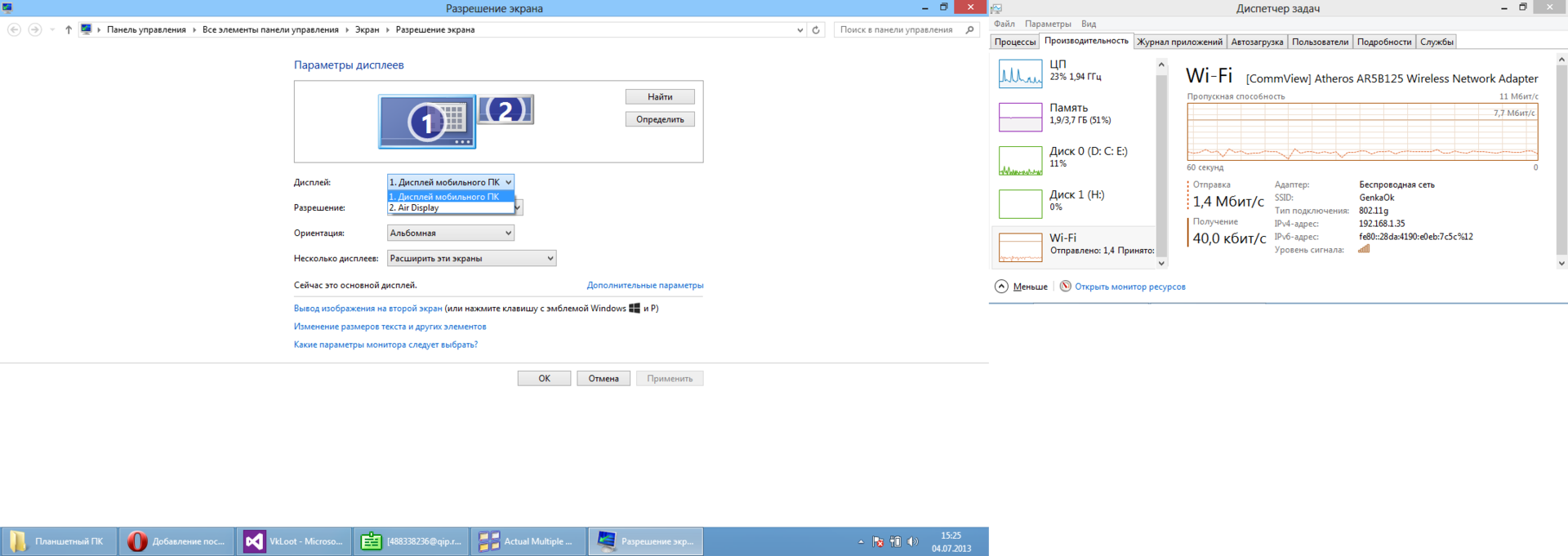Open the Ориентация dropdown

pos(451,233)
